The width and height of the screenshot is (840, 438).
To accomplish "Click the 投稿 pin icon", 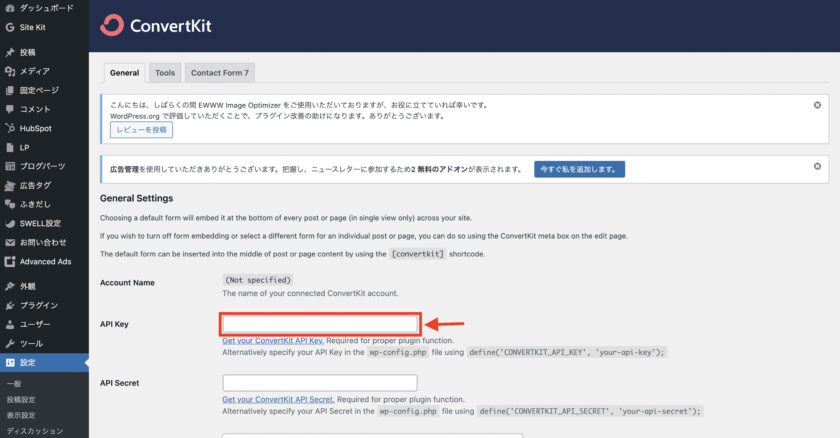I will pyautogui.click(x=10, y=52).
